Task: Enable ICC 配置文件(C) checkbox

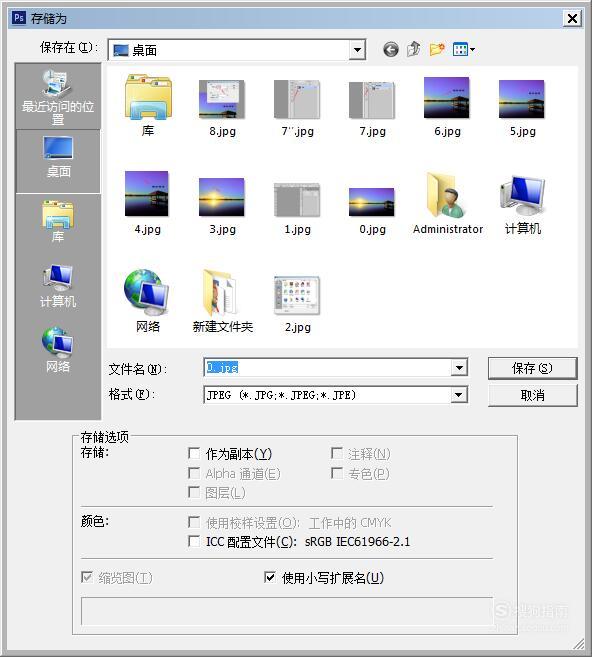Action: tap(194, 541)
